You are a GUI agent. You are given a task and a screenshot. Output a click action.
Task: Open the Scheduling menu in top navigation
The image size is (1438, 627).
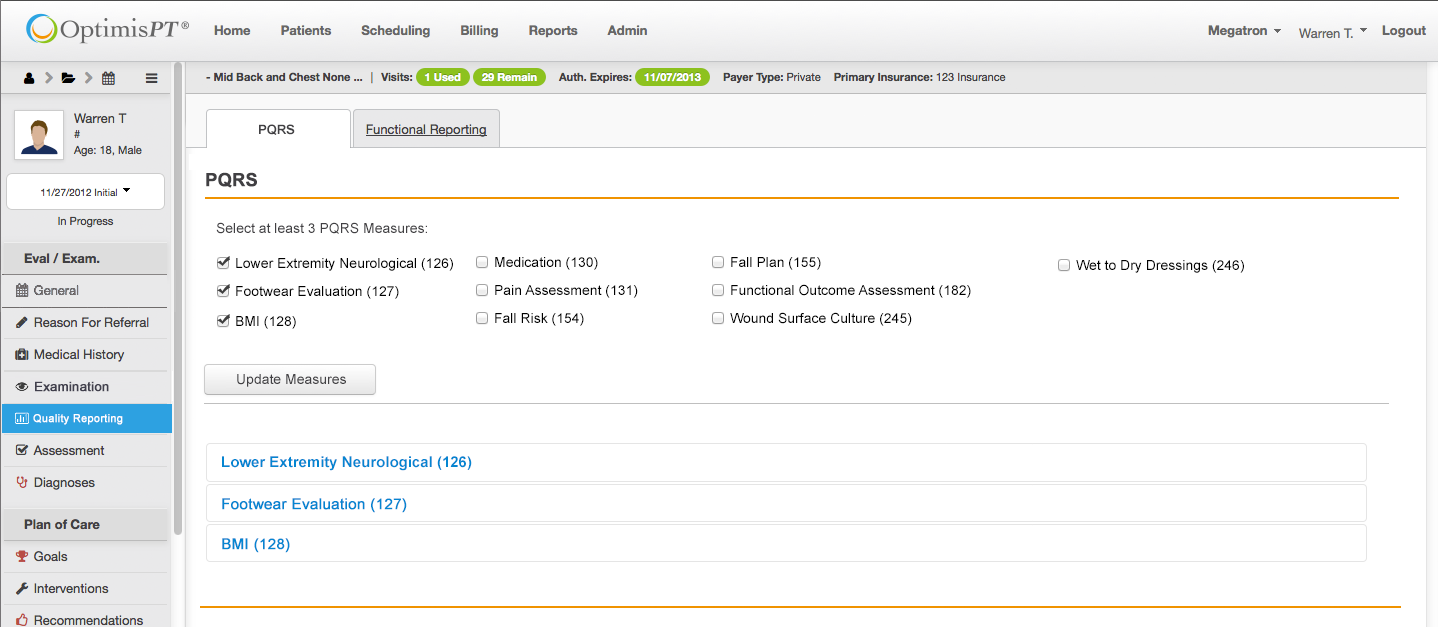coord(395,31)
